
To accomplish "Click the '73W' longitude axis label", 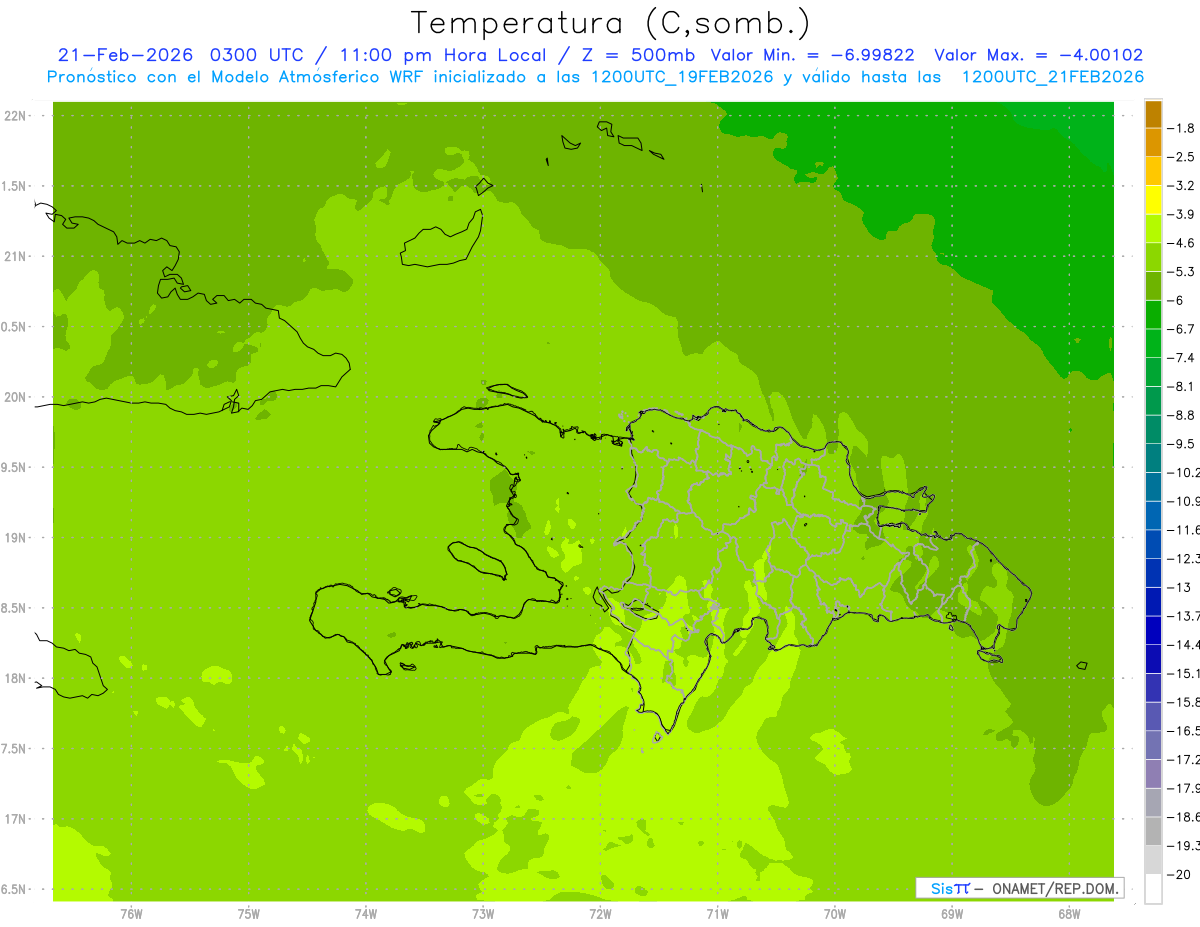I will point(483,912).
